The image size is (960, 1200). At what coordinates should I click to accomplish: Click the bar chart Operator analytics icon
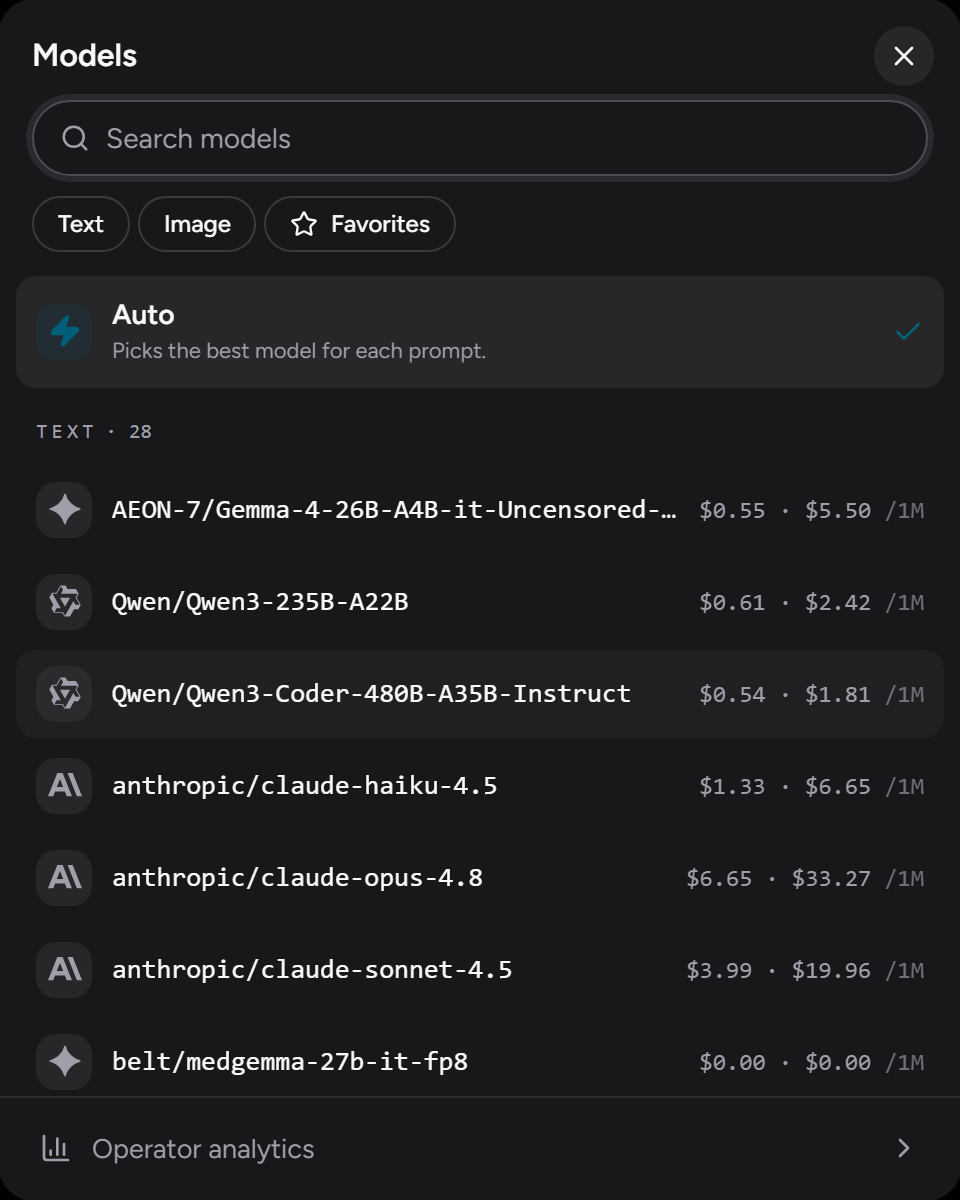55,1148
